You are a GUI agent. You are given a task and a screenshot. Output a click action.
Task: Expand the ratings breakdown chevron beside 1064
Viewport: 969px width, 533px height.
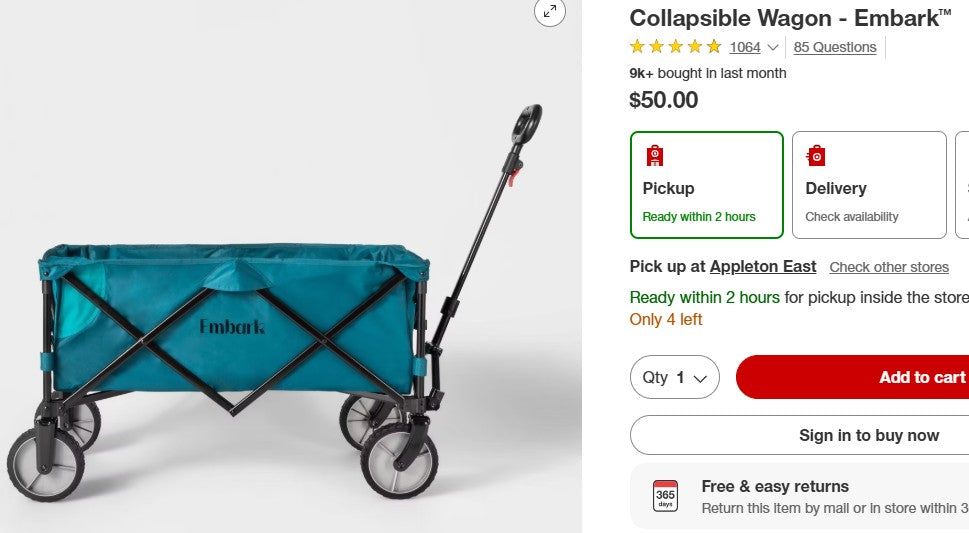(773, 48)
